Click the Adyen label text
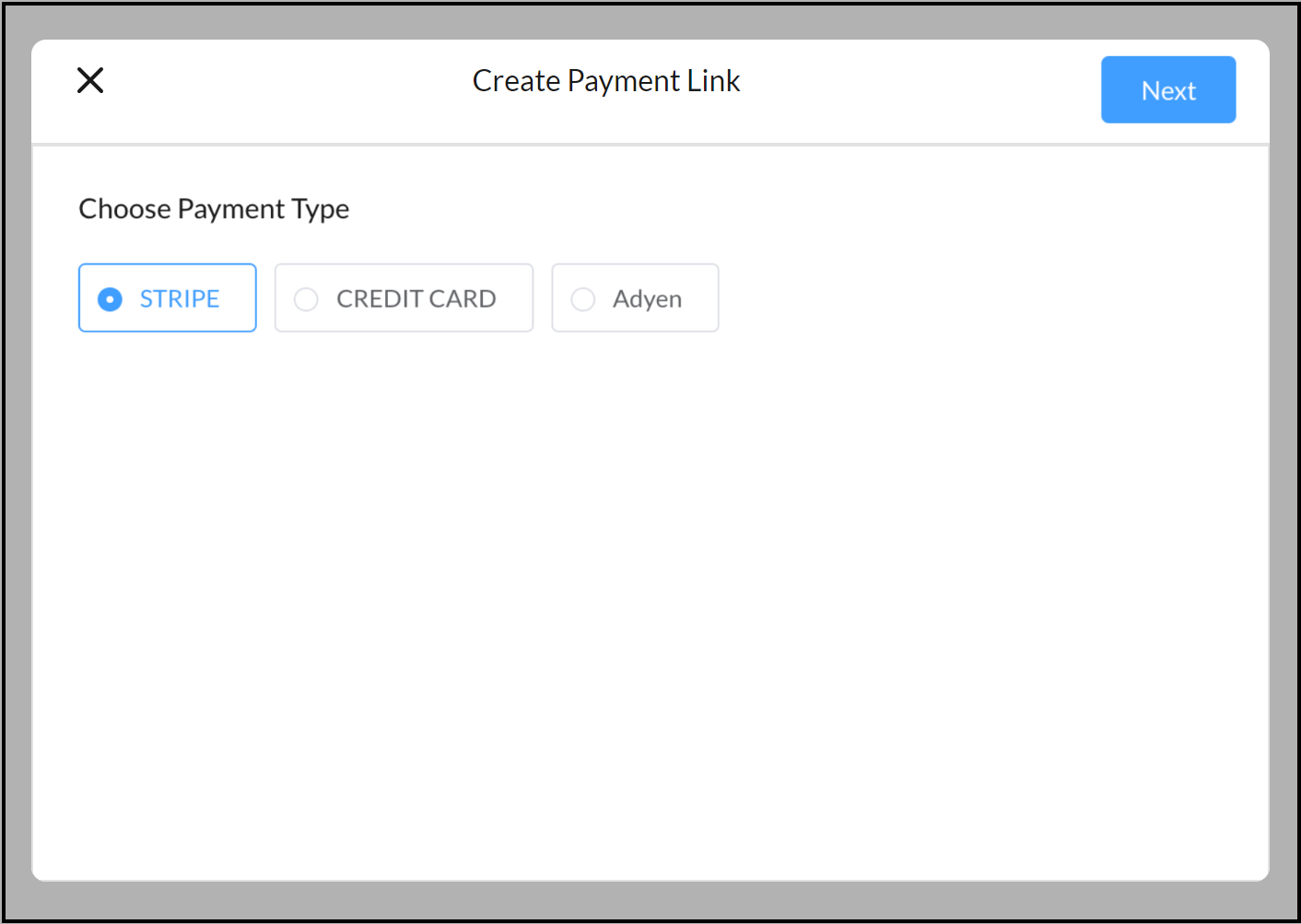Screen dimensions: 1301x924 click(647, 298)
